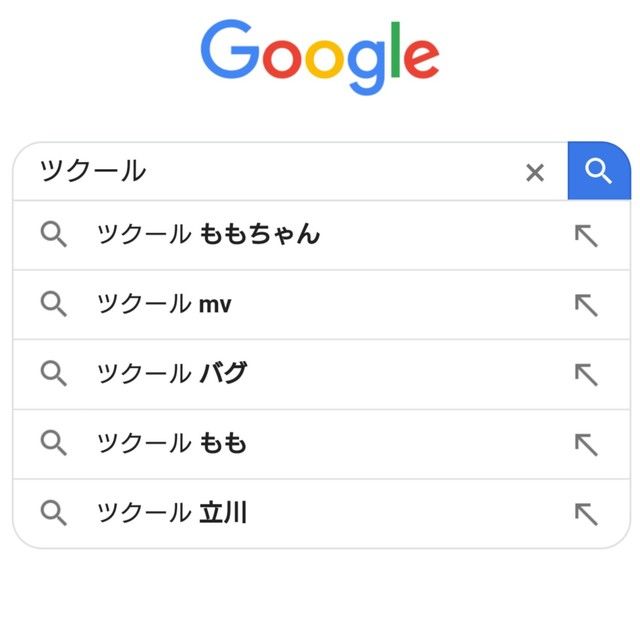The image size is (640, 643).
Task: Fill query arrow beside ツクール ももちゃん
Action: [586, 235]
